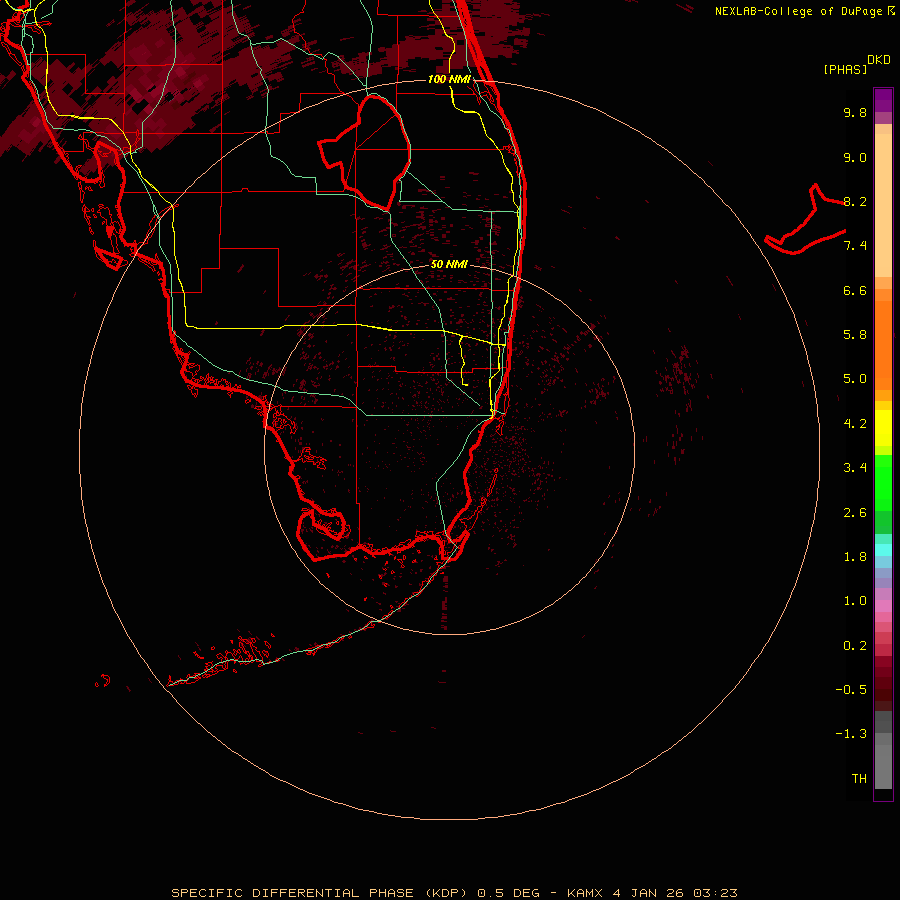
Task: Pick the pink color bar segment
Action: [883, 606]
